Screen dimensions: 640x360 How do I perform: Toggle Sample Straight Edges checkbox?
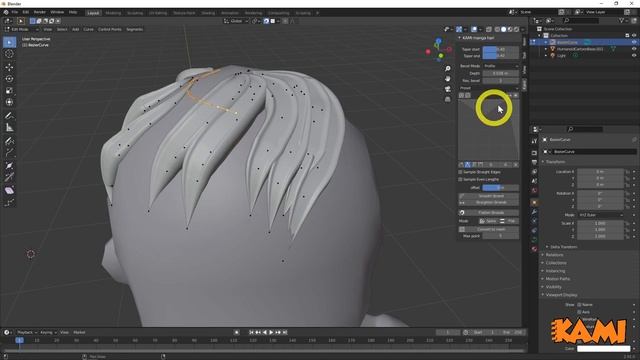click(460, 172)
